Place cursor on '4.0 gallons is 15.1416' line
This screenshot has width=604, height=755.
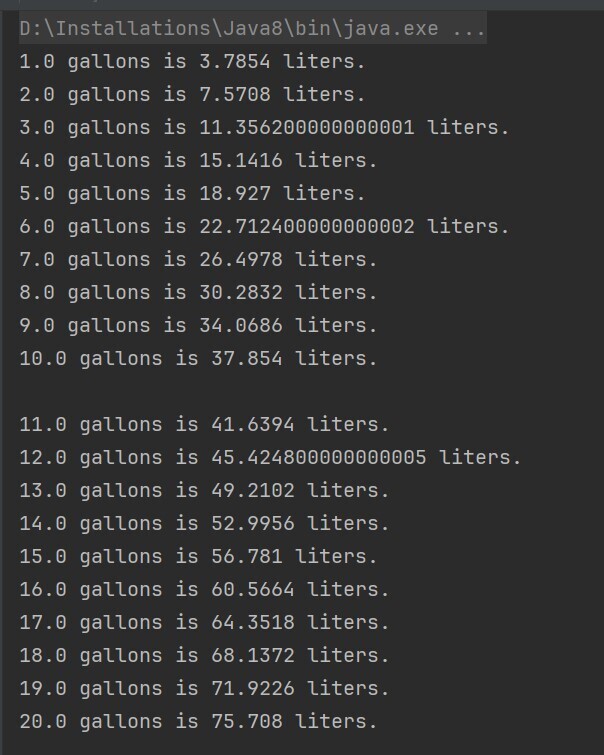pos(198,161)
